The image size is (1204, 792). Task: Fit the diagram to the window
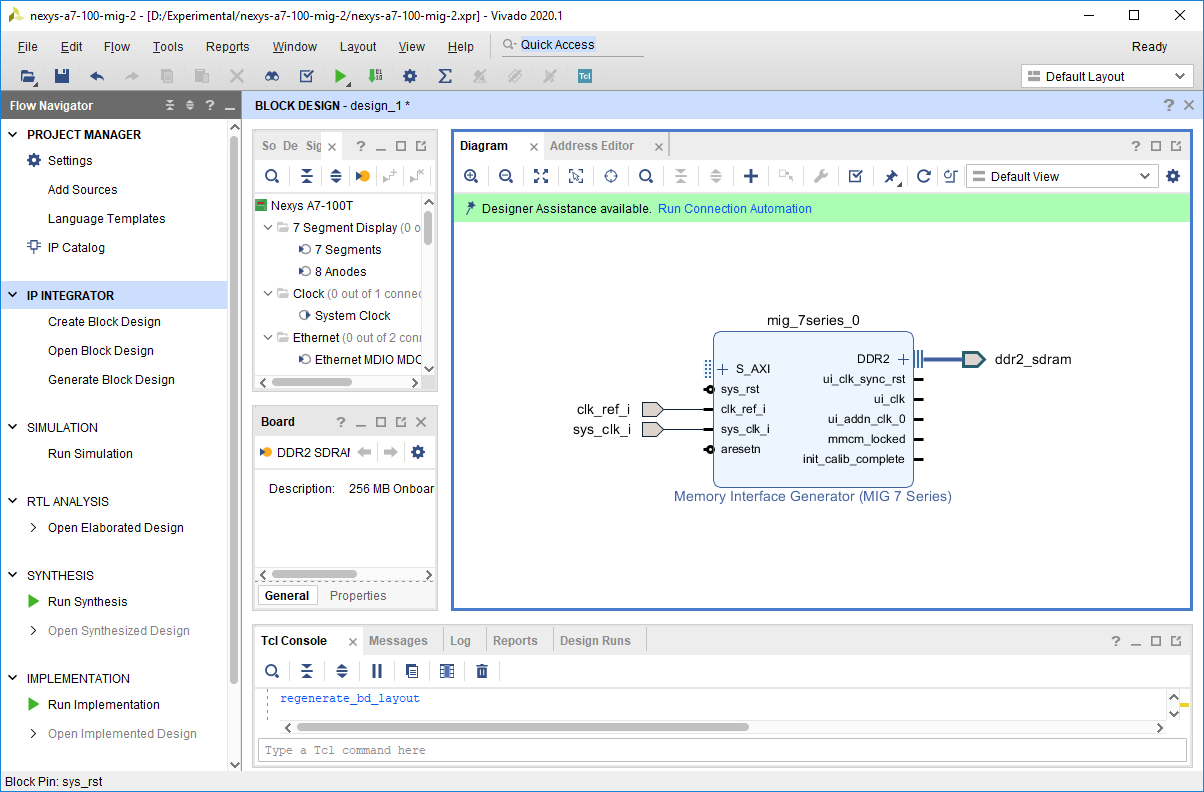point(541,176)
